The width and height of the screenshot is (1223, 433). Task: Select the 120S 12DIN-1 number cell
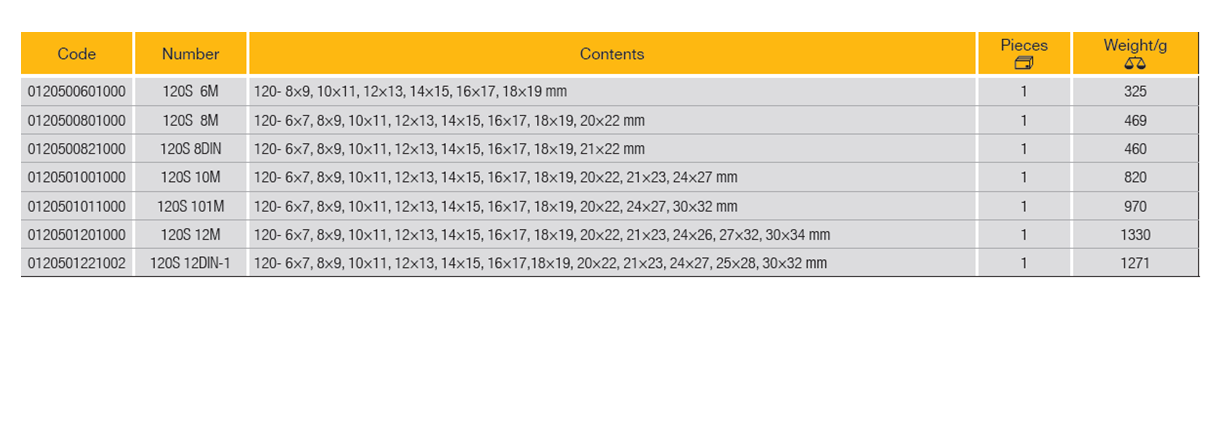tap(190, 264)
